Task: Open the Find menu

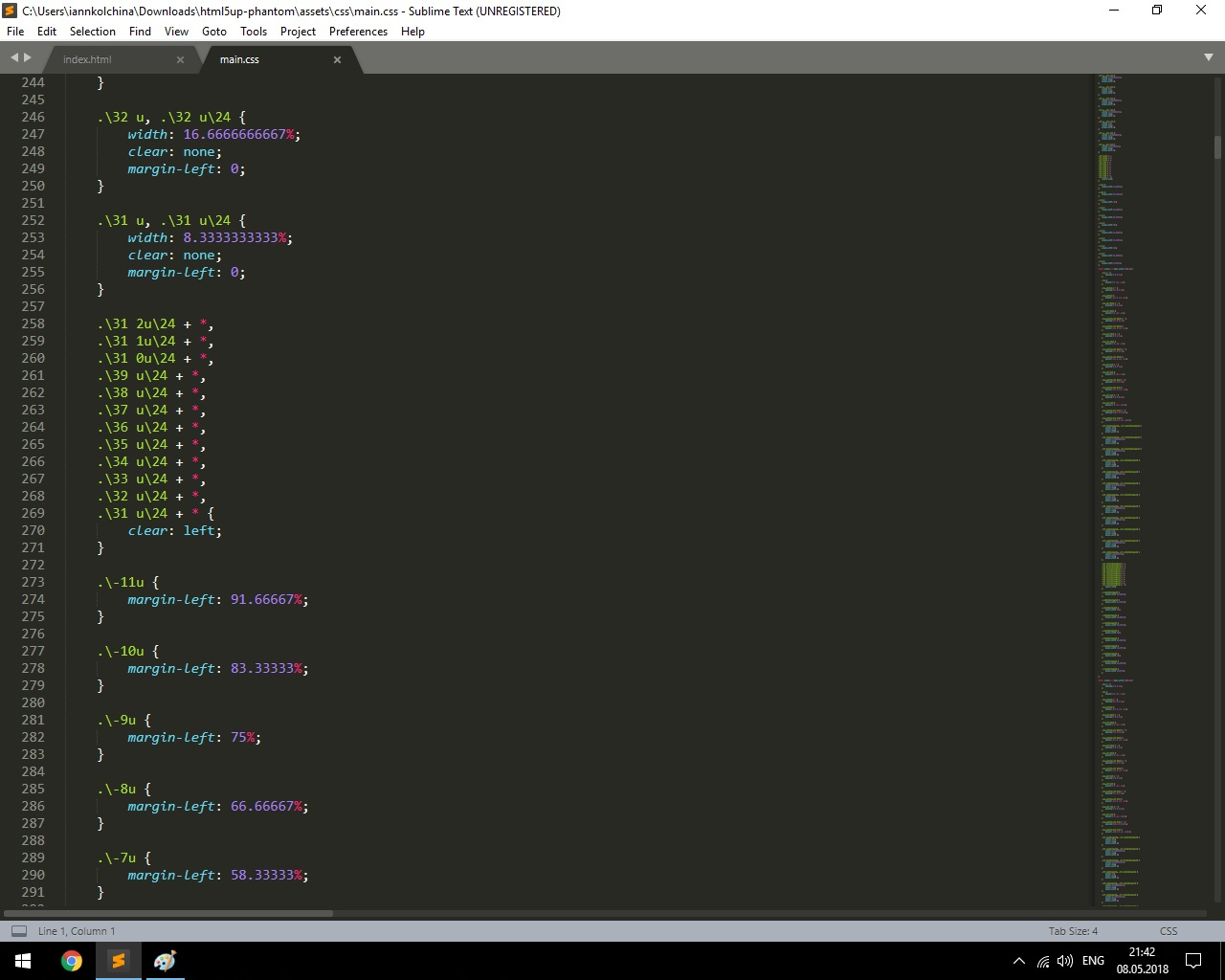Action: pos(140,31)
